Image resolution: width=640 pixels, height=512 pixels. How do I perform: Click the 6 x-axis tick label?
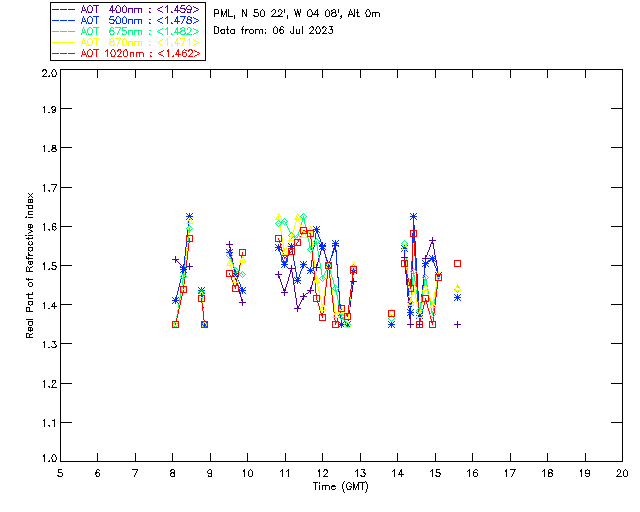(98, 473)
